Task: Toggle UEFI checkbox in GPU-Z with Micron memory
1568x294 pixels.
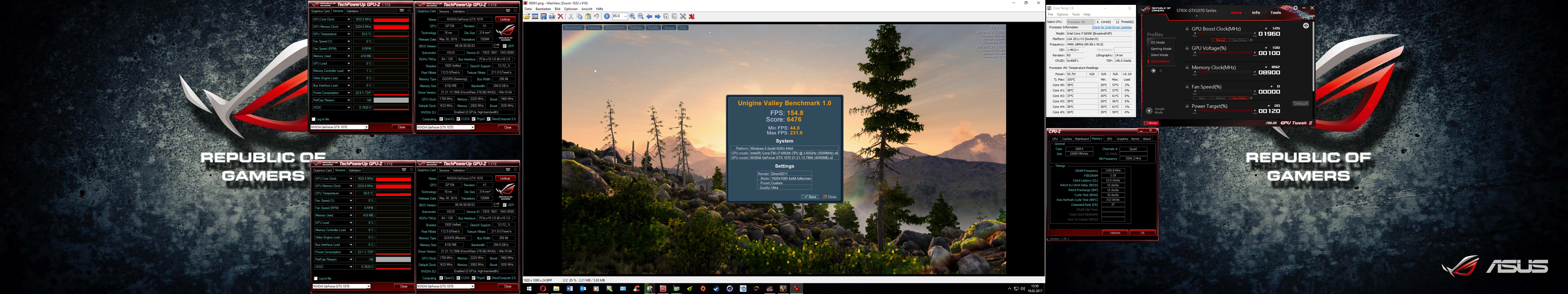Action: click(505, 205)
